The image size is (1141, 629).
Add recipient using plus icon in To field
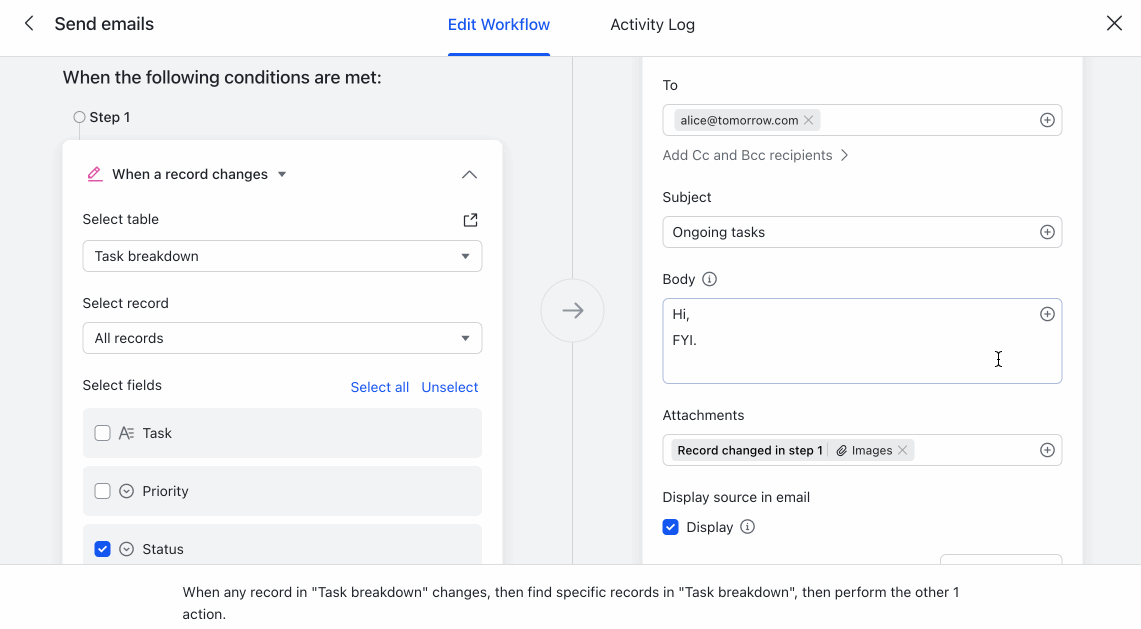[1047, 119]
